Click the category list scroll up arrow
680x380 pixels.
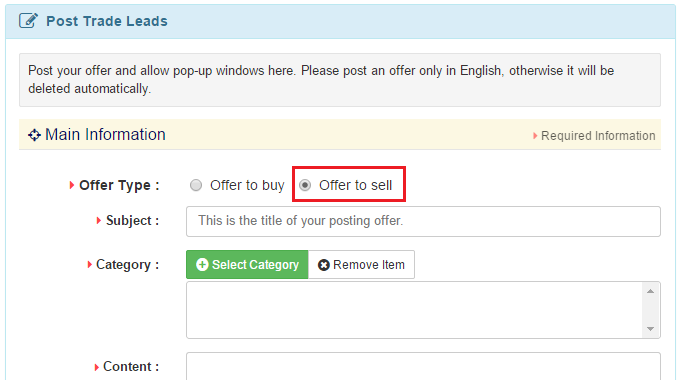point(651,291)
